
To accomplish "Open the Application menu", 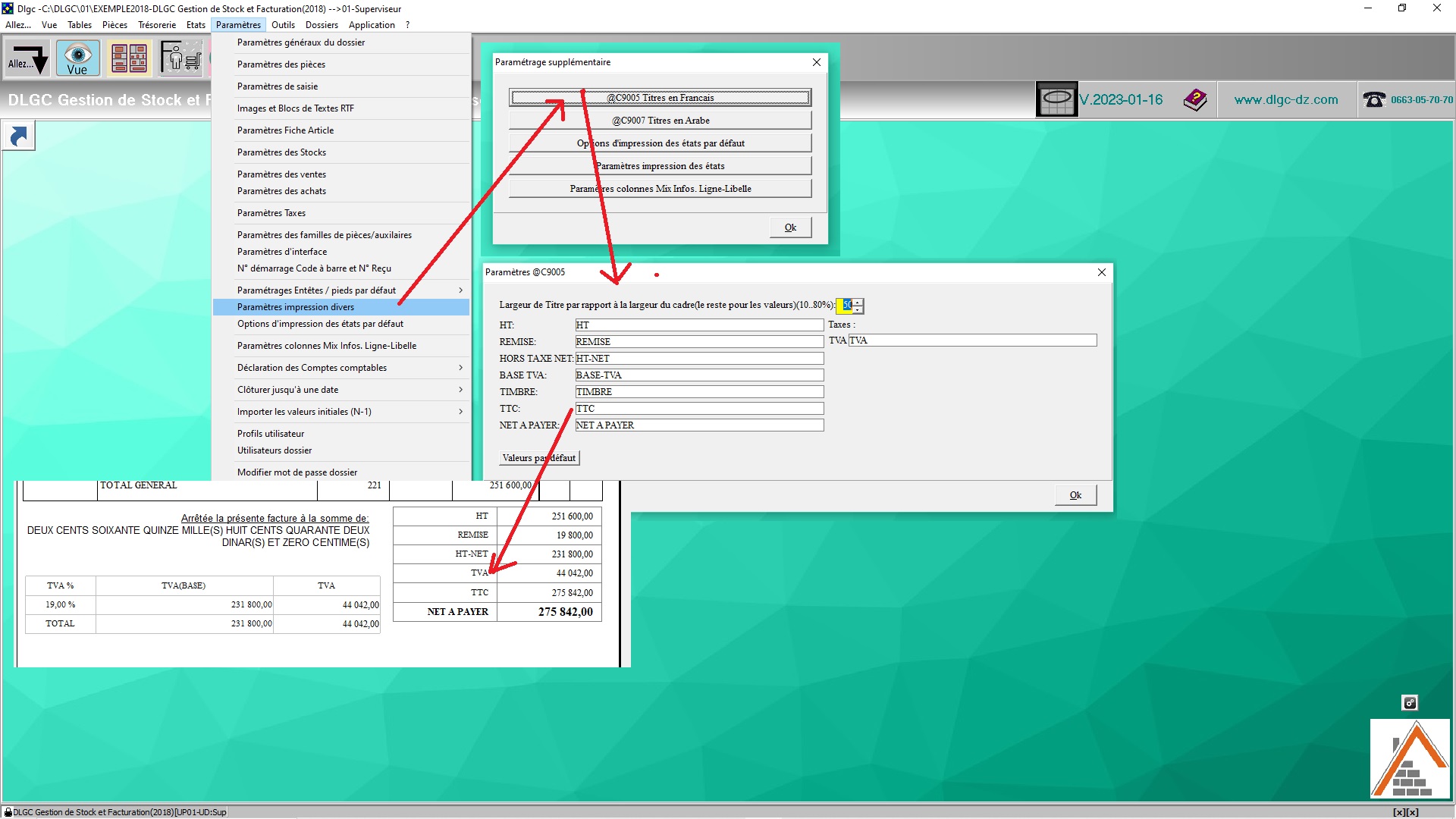I will (x=372, y=25).
